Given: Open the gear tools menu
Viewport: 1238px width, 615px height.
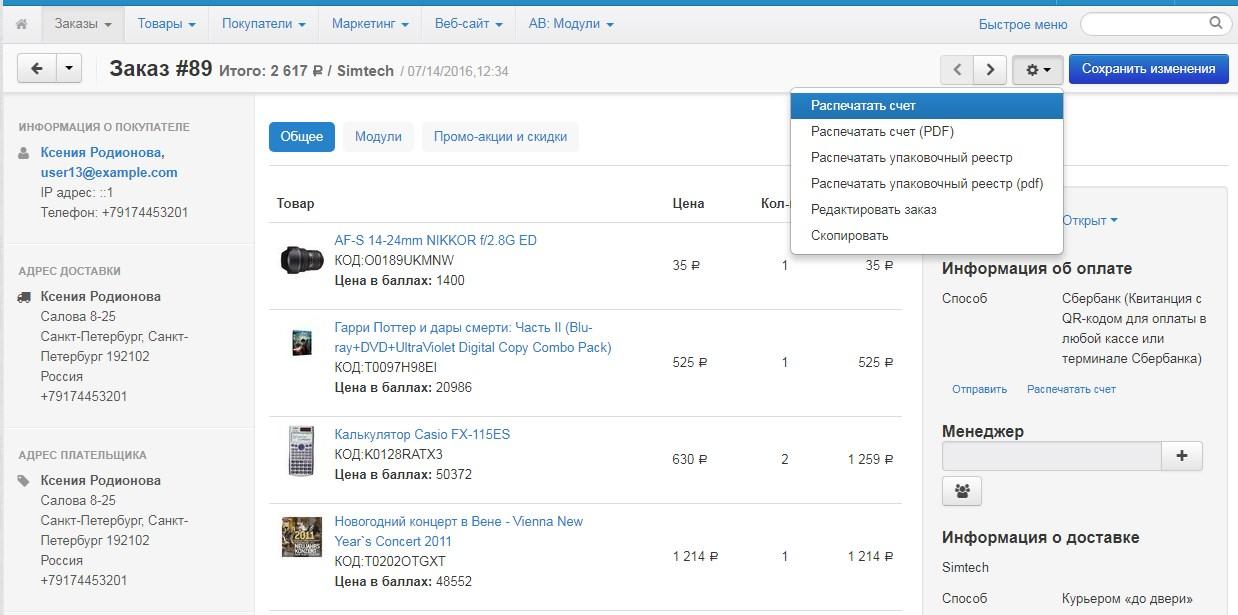Looking at the screenshot, I should [x=1037, y=69].
